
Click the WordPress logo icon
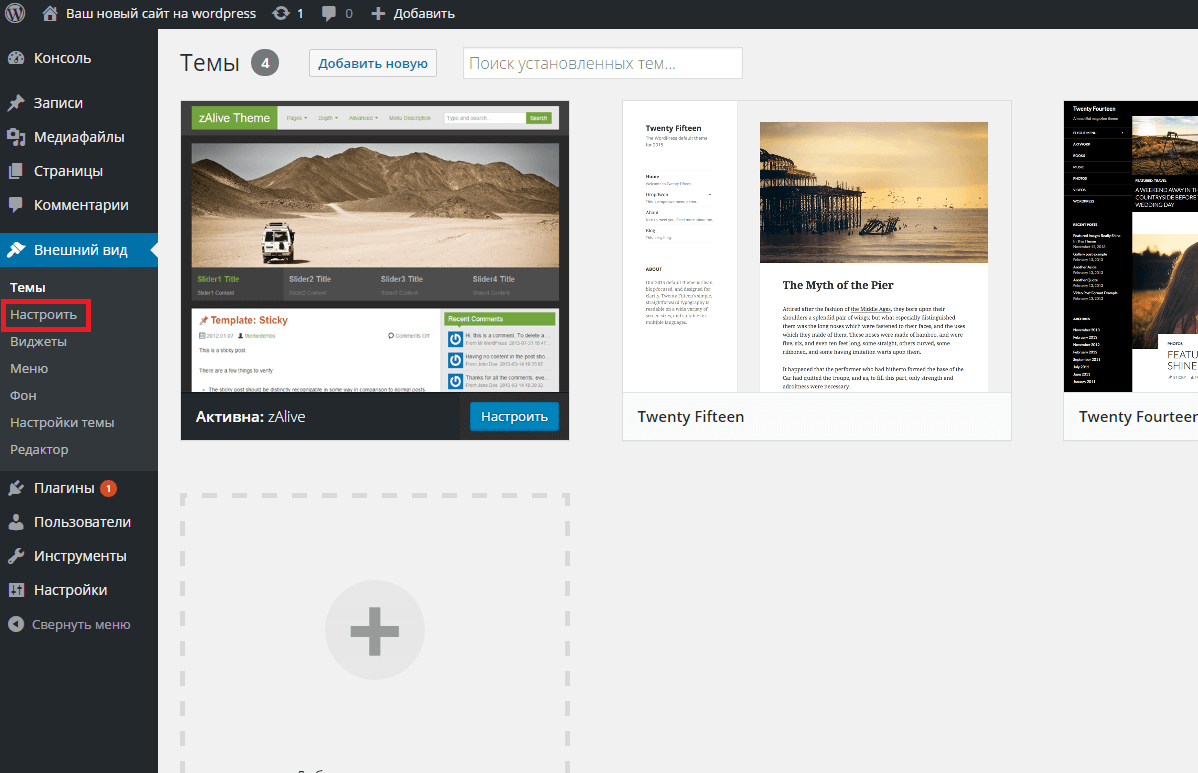[15, 13]
